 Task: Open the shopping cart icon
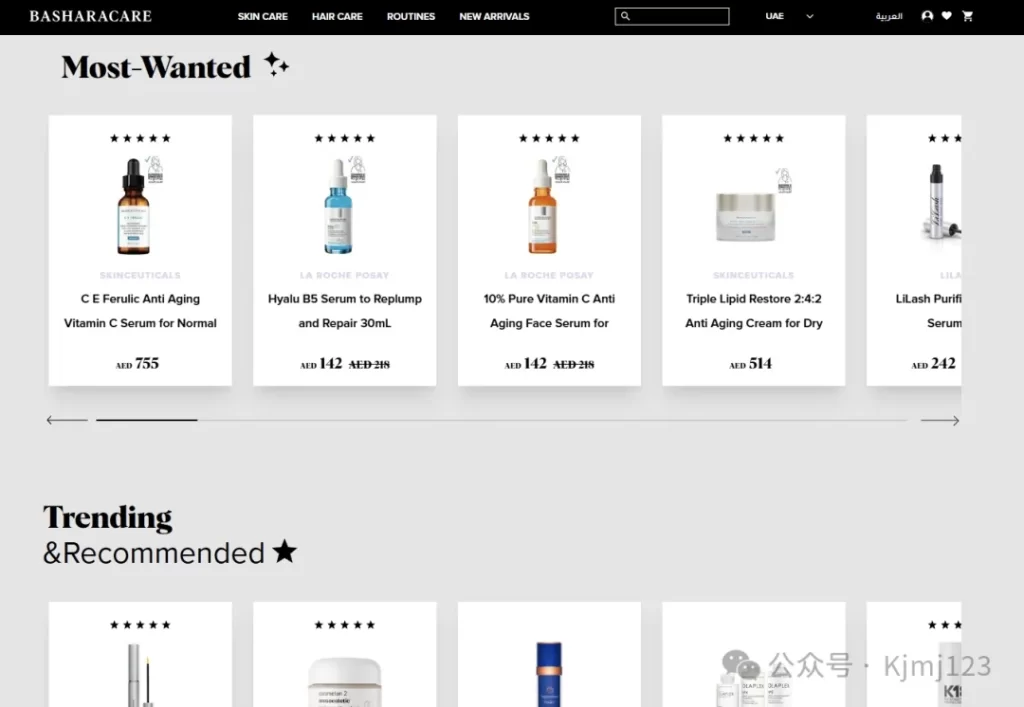(x=968, y=16)
